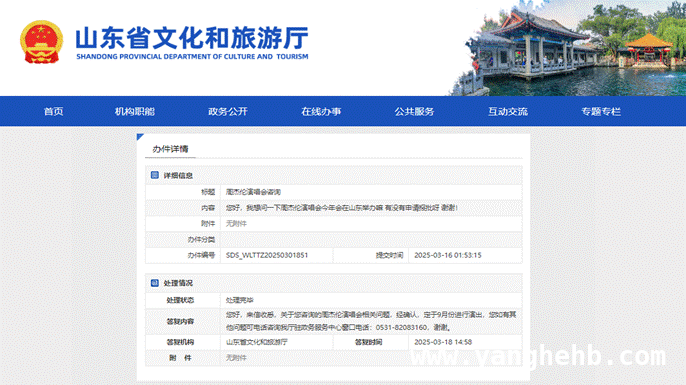Click the 办件分类 label

201,239
